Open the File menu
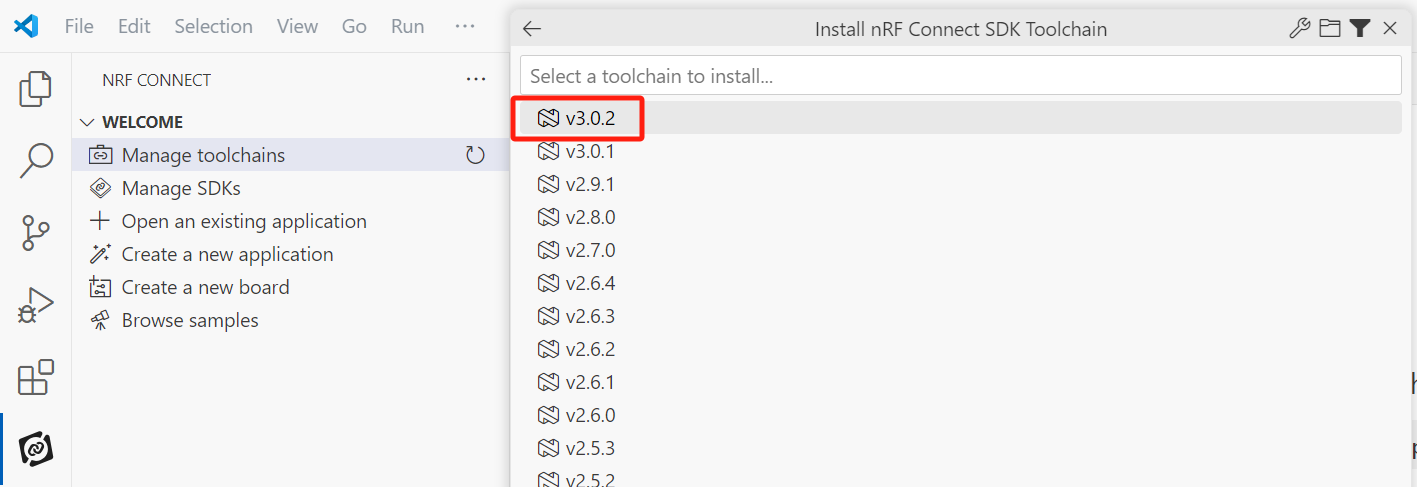Image resolution: width=1417 pixels, height=487 pixels. [x=79, y=26]
